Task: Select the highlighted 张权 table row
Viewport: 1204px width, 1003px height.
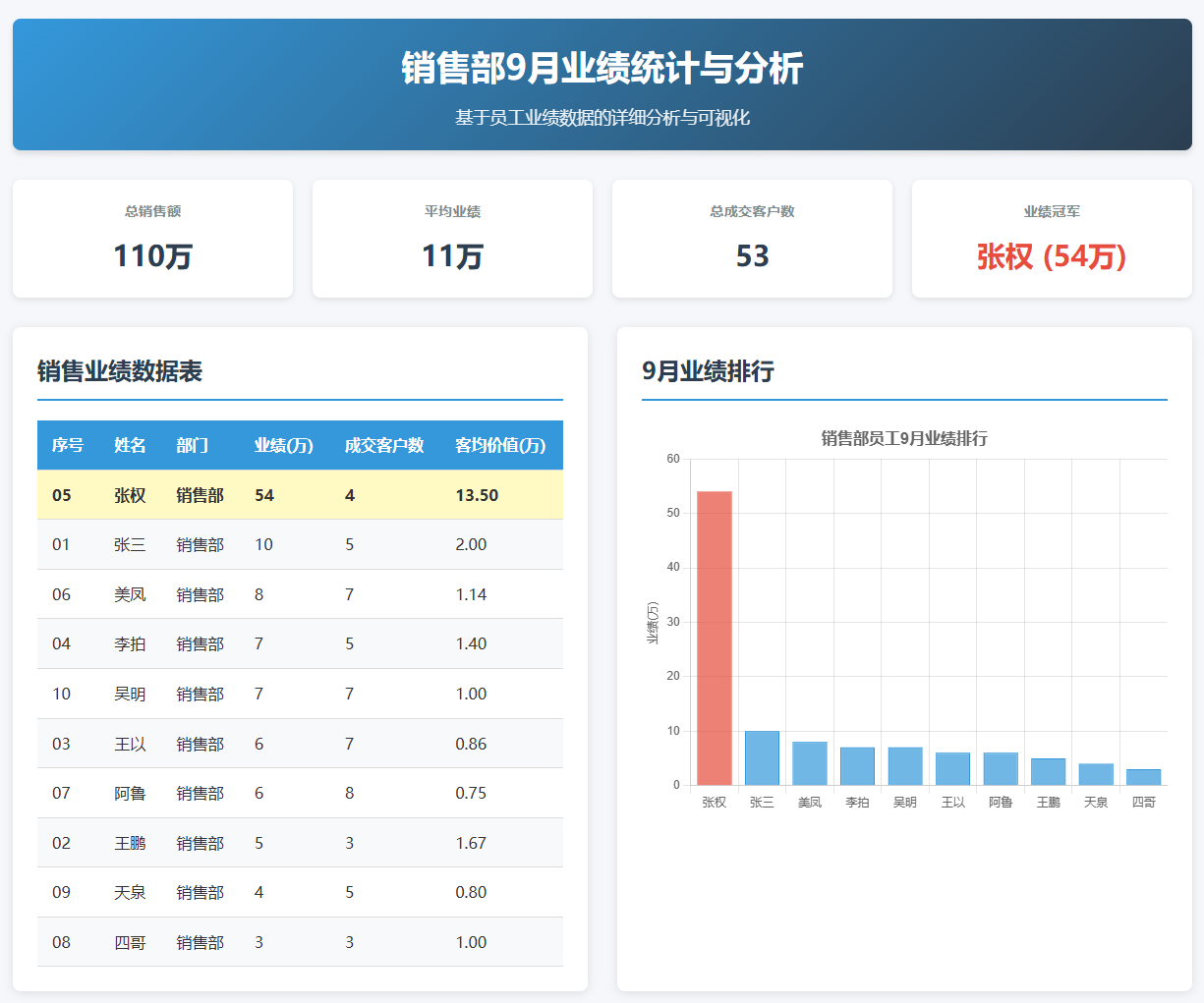Action: pos(300,495)
